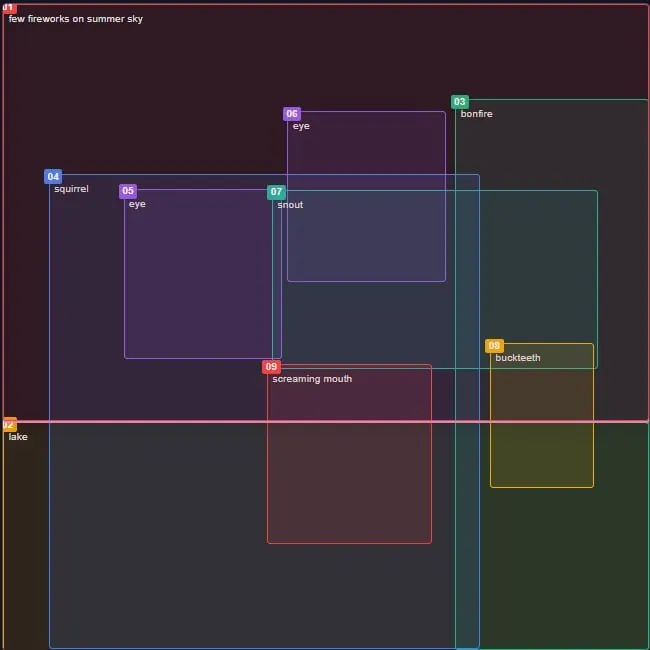Image resolution: width=650 pixels, height=650 pixels.
Task: Select the teal 07 snout badge
Action: (x=276, y=192)
